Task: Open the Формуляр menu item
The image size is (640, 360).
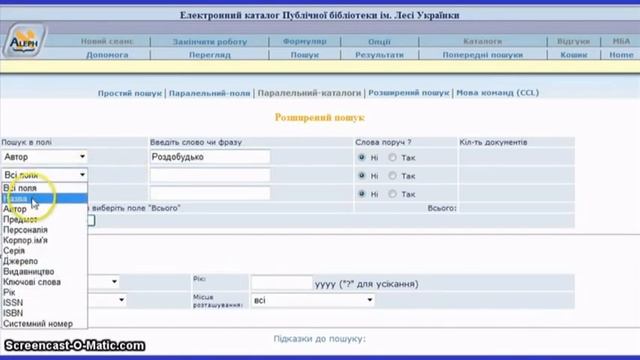Action: [304, 41]
